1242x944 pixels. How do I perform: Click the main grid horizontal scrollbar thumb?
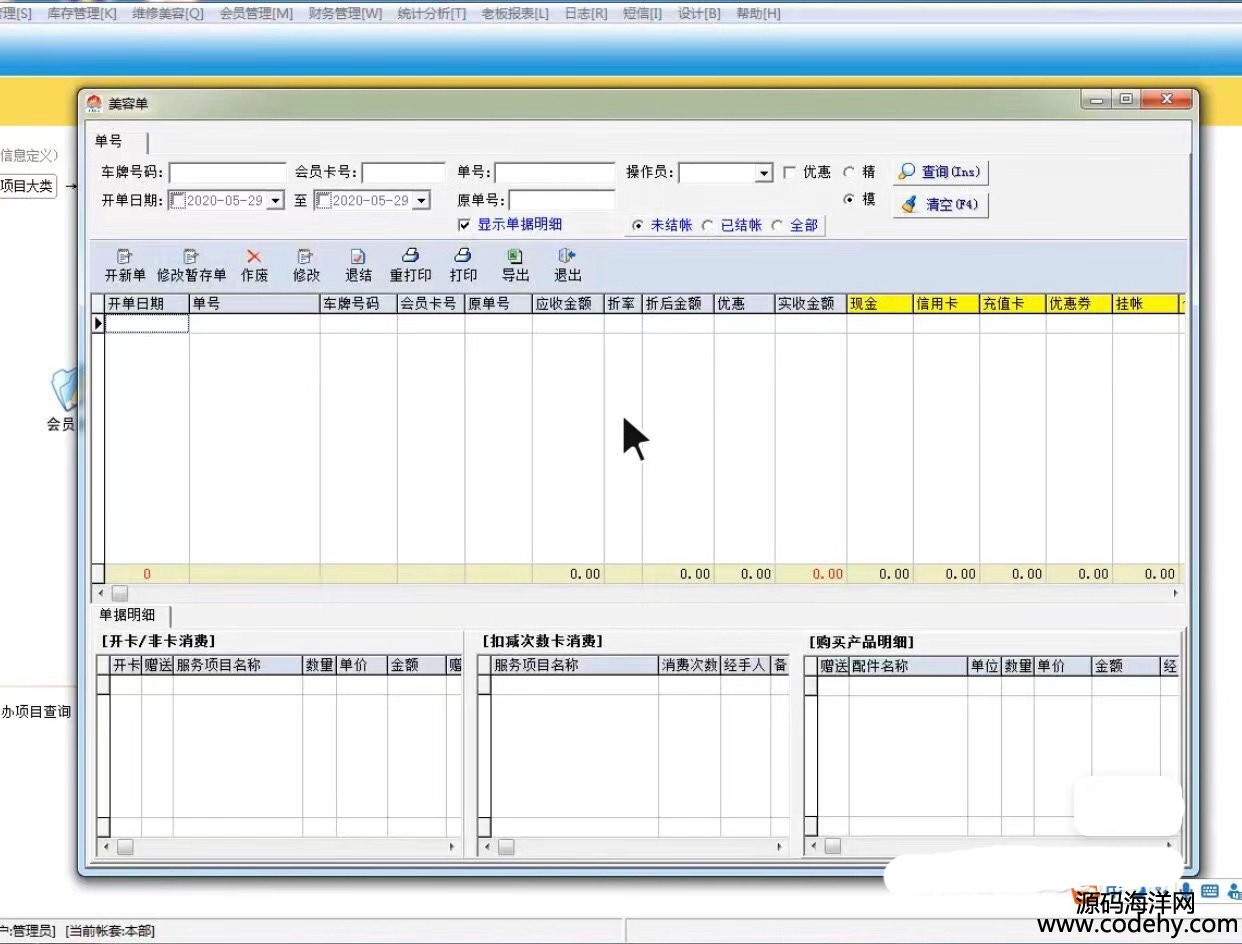pyautogui.click(x=119, y=593)
